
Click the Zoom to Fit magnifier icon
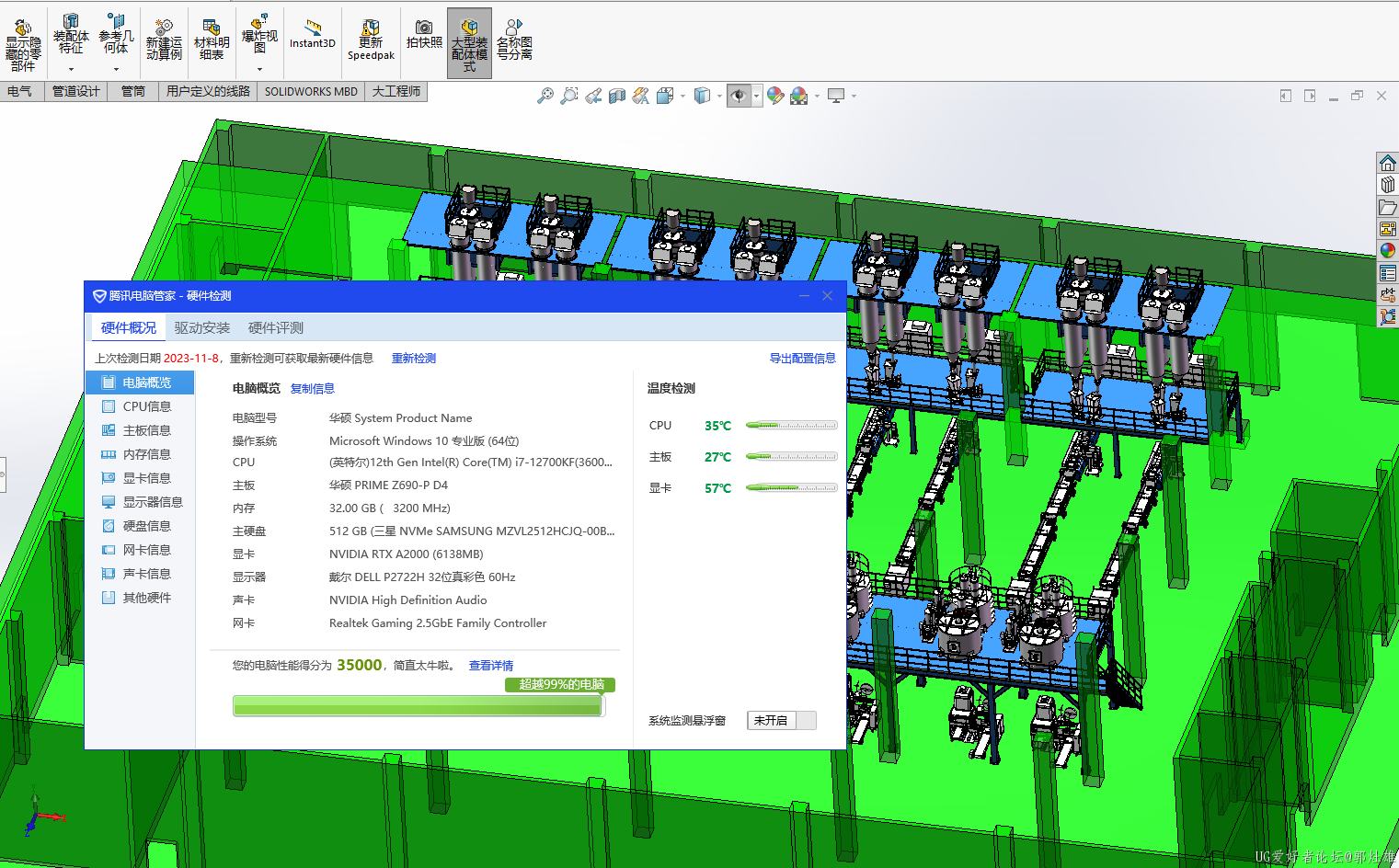pos(545,96)
